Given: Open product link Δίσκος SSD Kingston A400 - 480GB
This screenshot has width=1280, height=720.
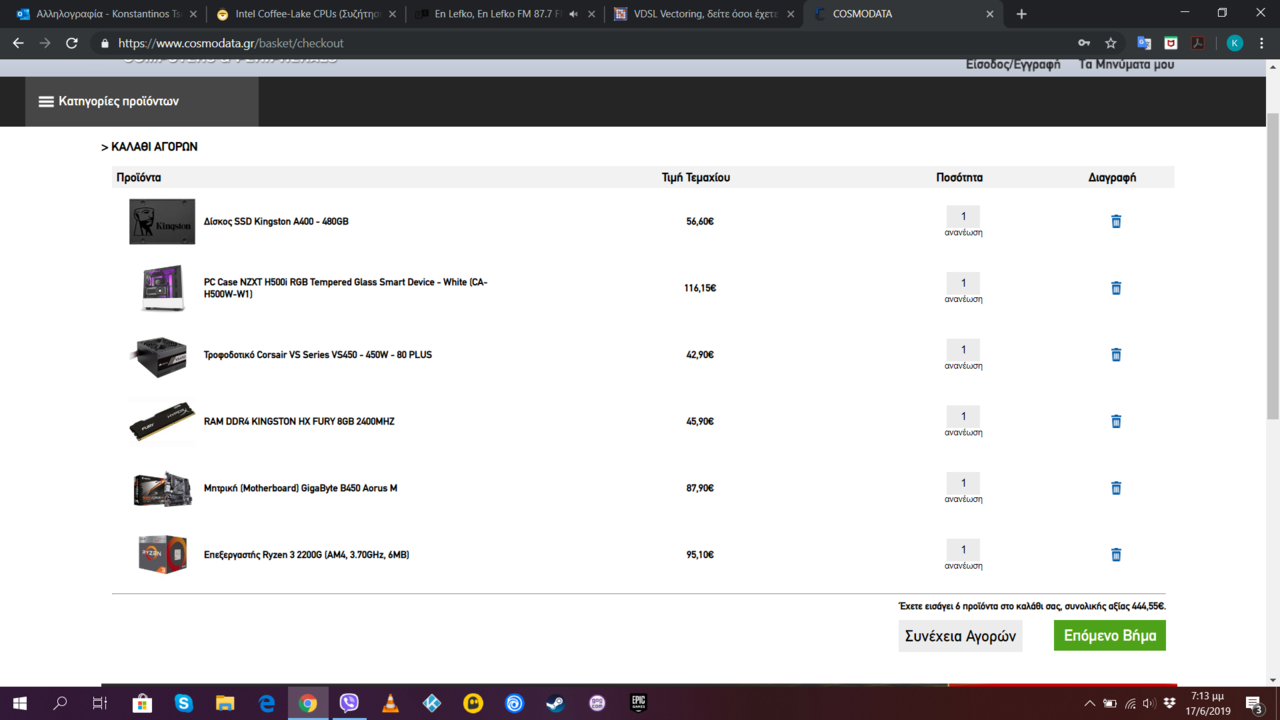Looking at the screenshot, I should click(276, 221).
